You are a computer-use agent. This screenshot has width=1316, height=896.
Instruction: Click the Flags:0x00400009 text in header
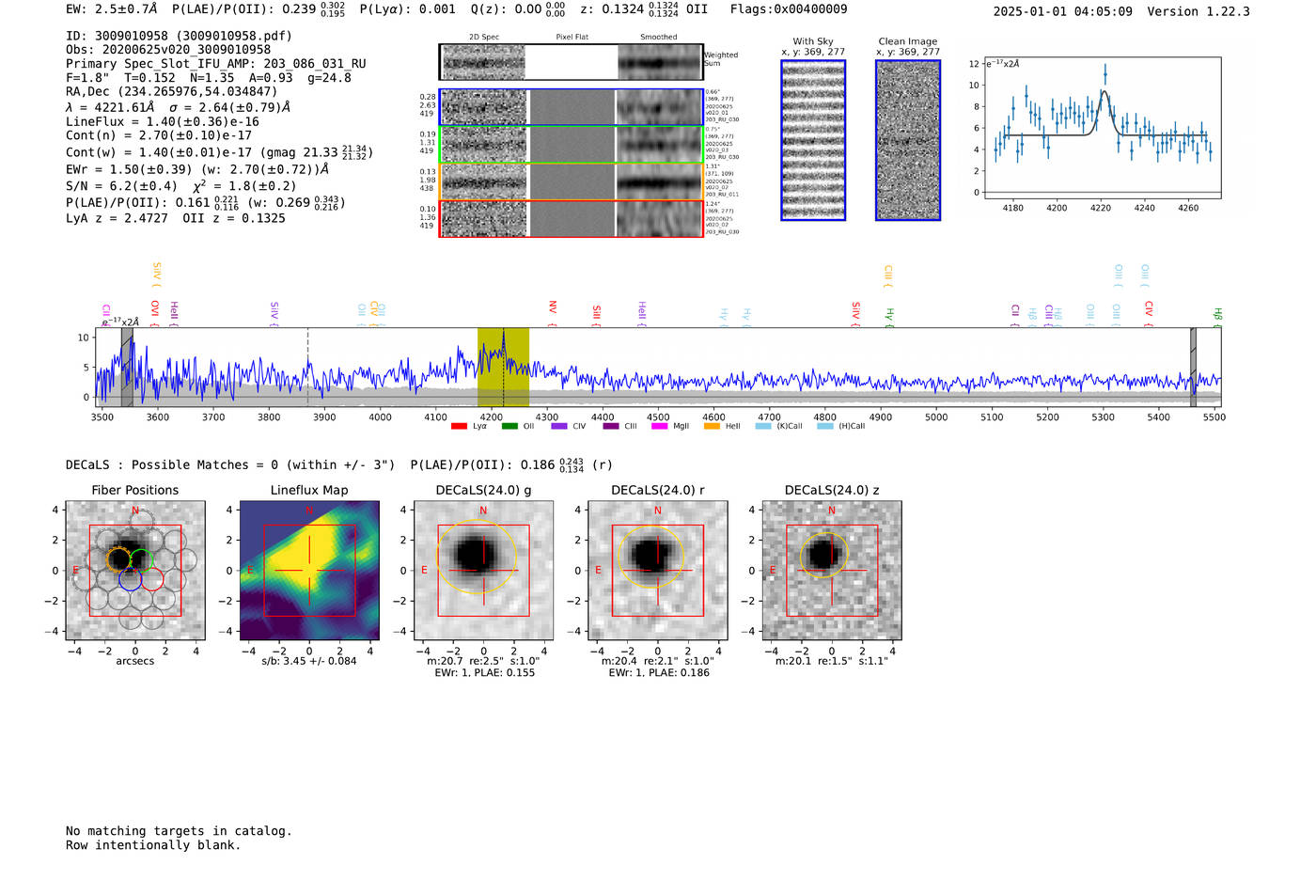pos(789,9)
